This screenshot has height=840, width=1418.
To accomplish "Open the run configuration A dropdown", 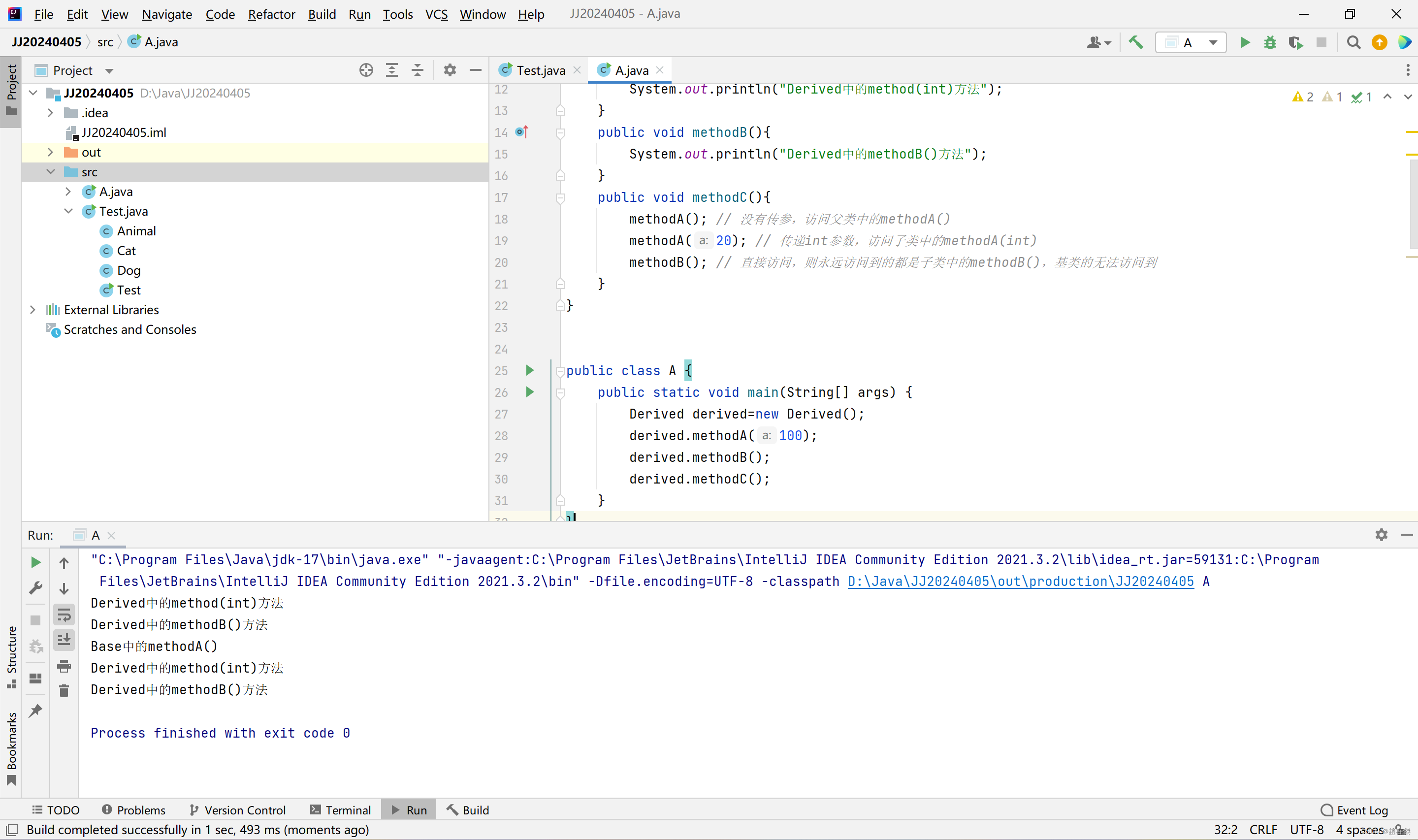I will tap(1191, 42).
